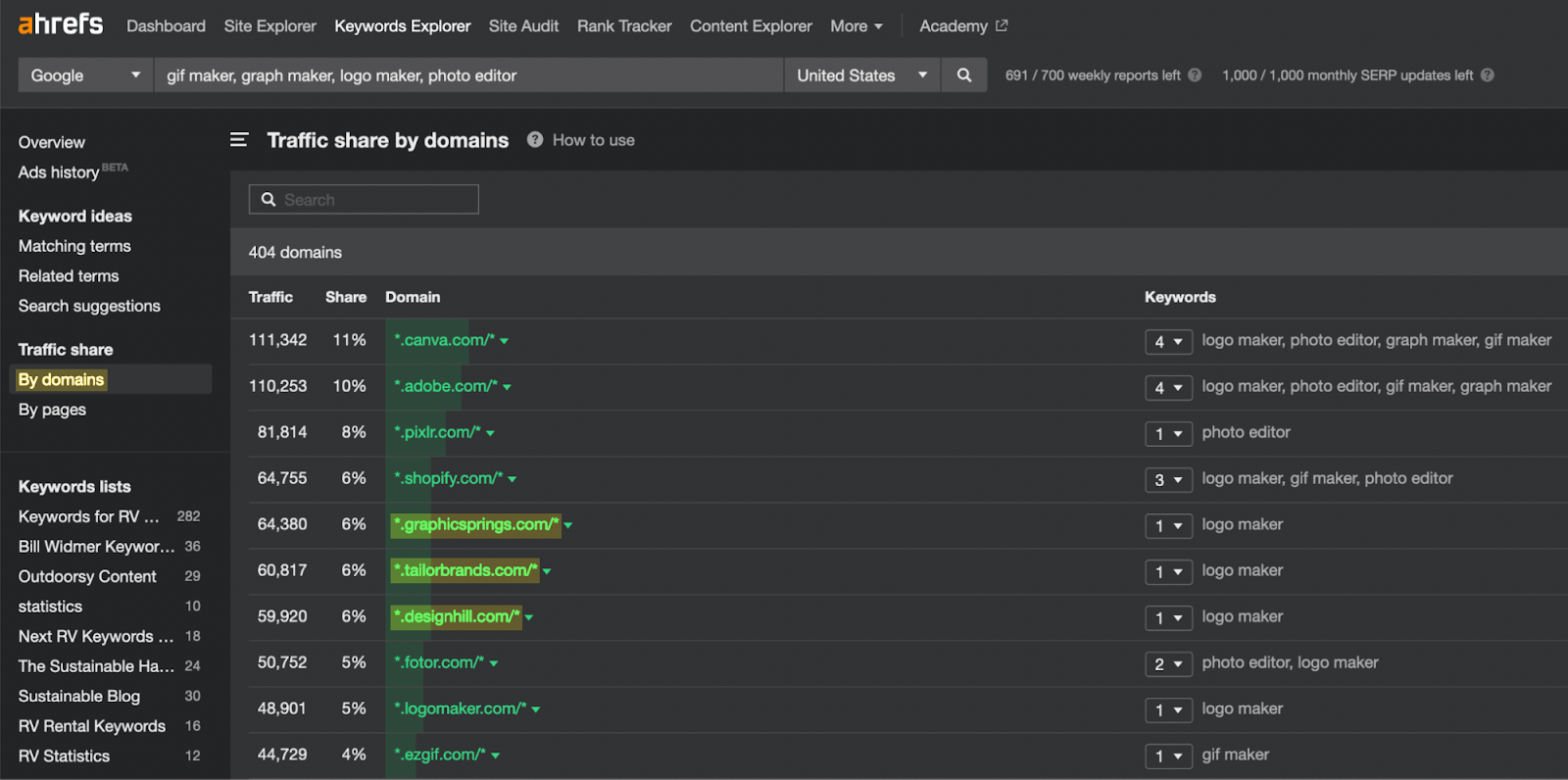Click the graphicsprings.com domain link
The width and height of the screenshot is (1568, 780).
coord(476,524)
